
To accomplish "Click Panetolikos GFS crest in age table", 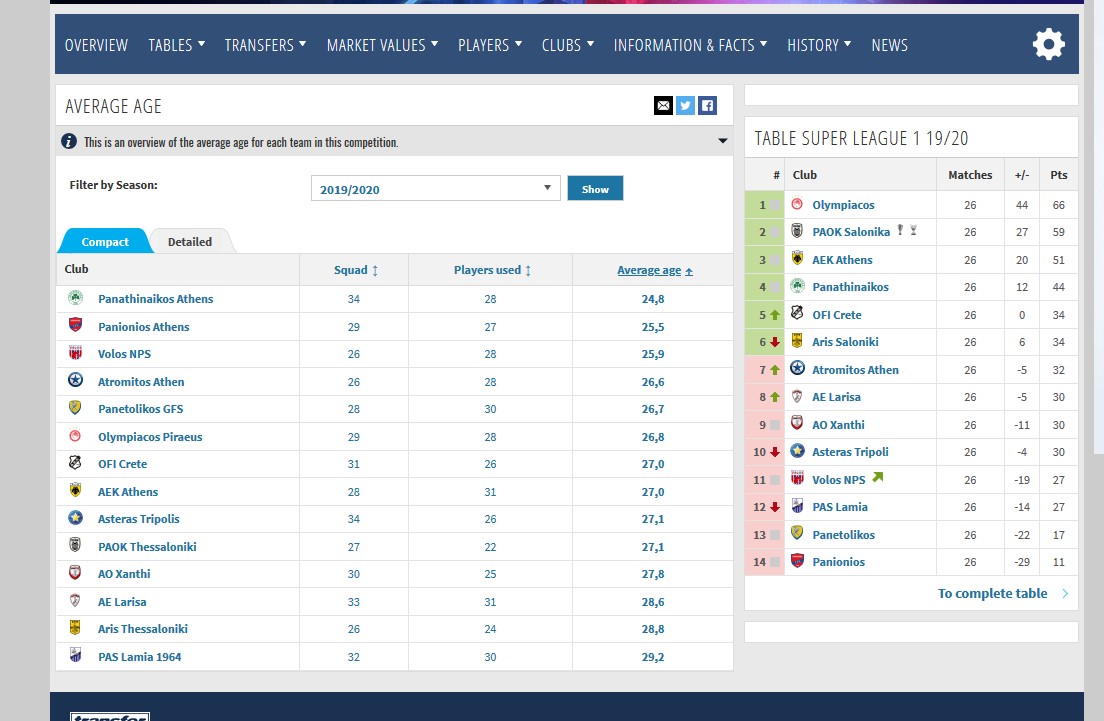I will (75, 408).
